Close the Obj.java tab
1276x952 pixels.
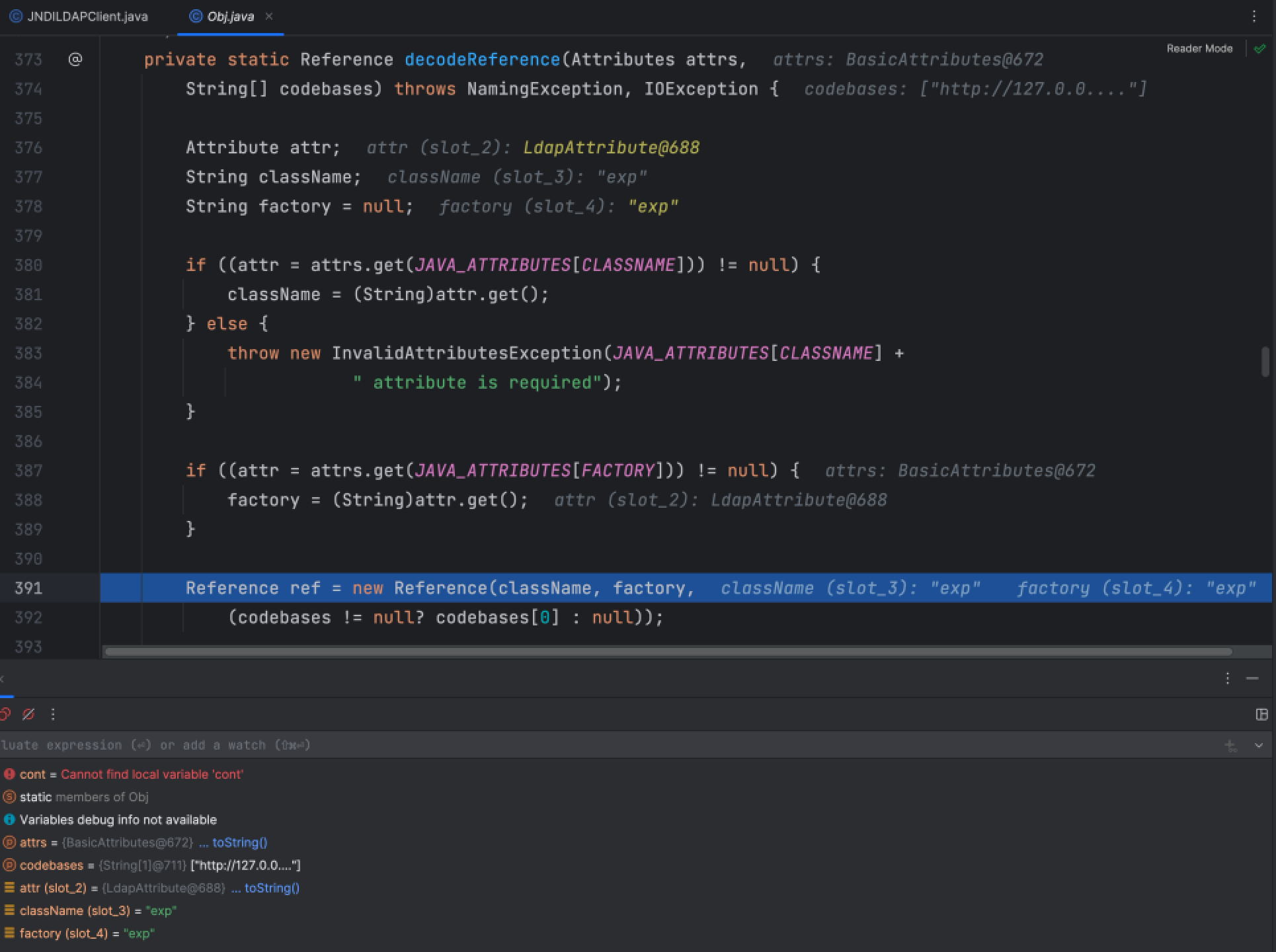tap(268, 17)
